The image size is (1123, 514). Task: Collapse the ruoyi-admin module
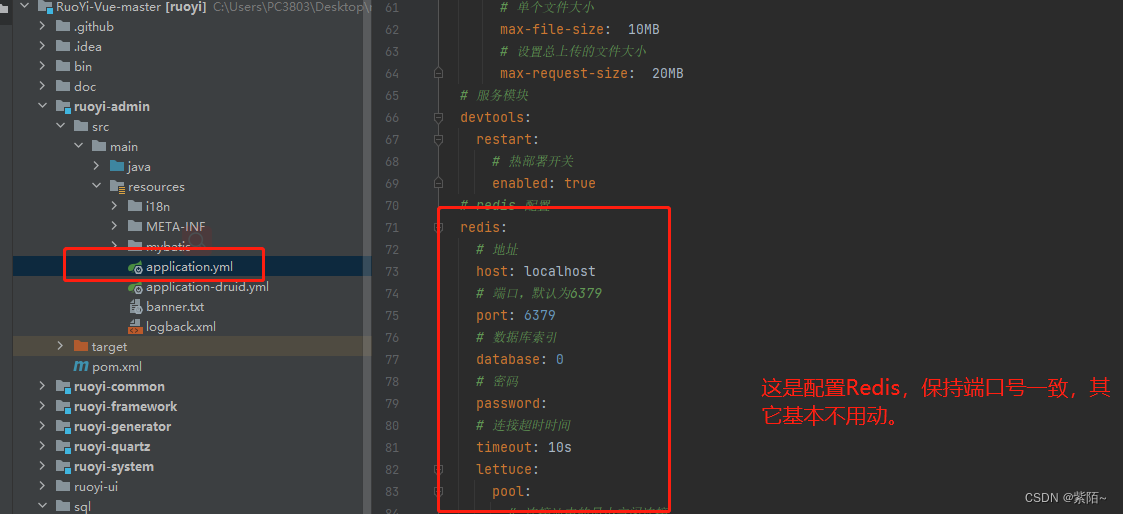pyautogui.click(x=44, y=107)
